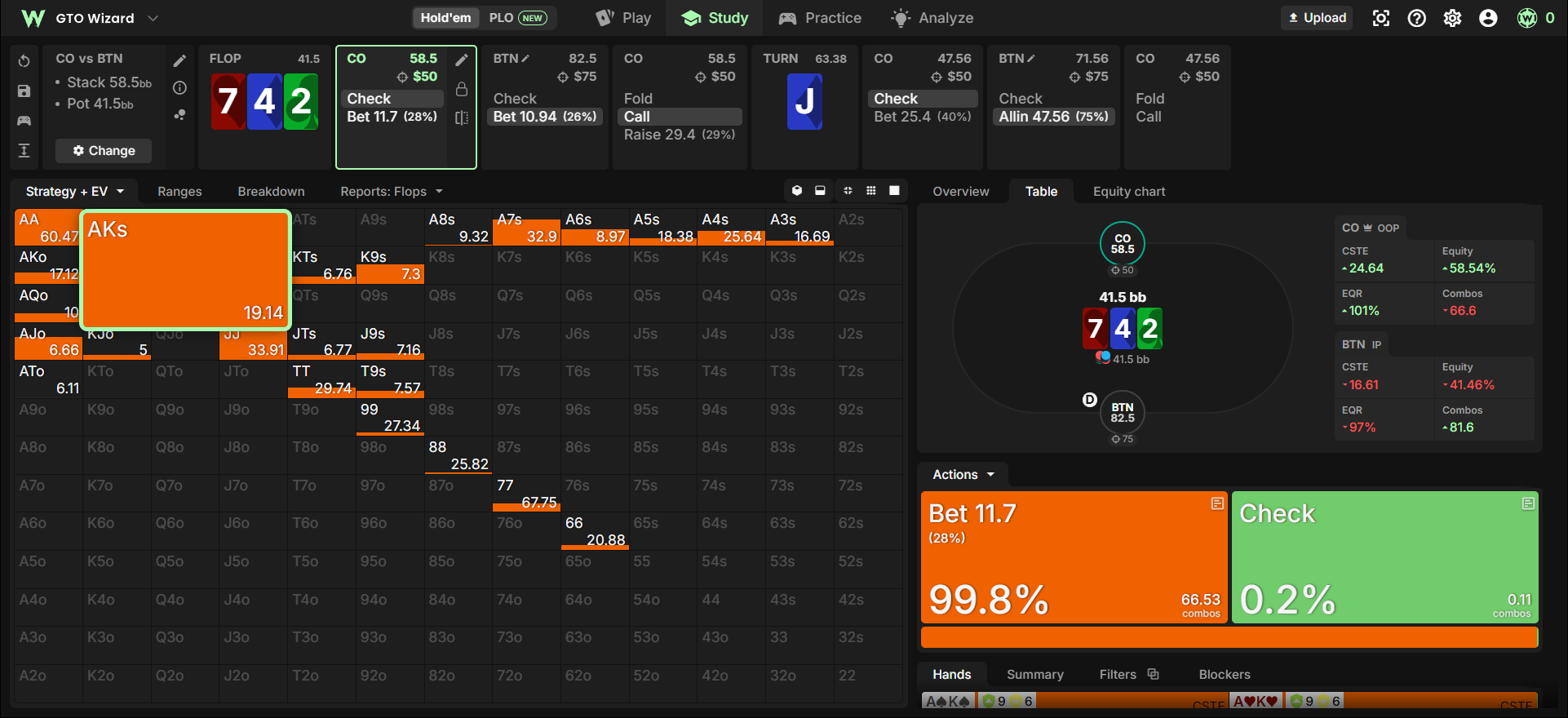Image resolution: width=1568 pixels, height=718 pixels.
Task: Select the dotted grid view icon
Action: pyautogui.click(x=871, y=190)
